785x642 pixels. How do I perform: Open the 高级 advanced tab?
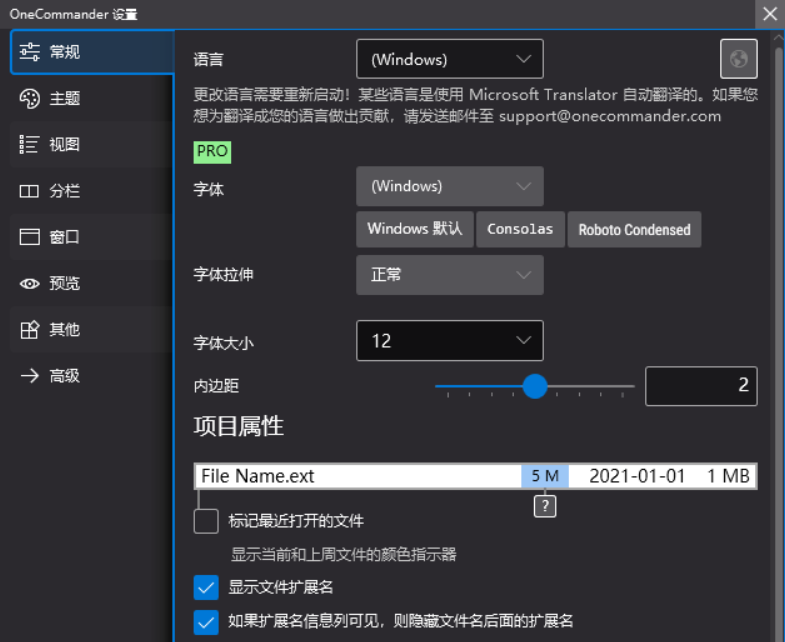92,376
